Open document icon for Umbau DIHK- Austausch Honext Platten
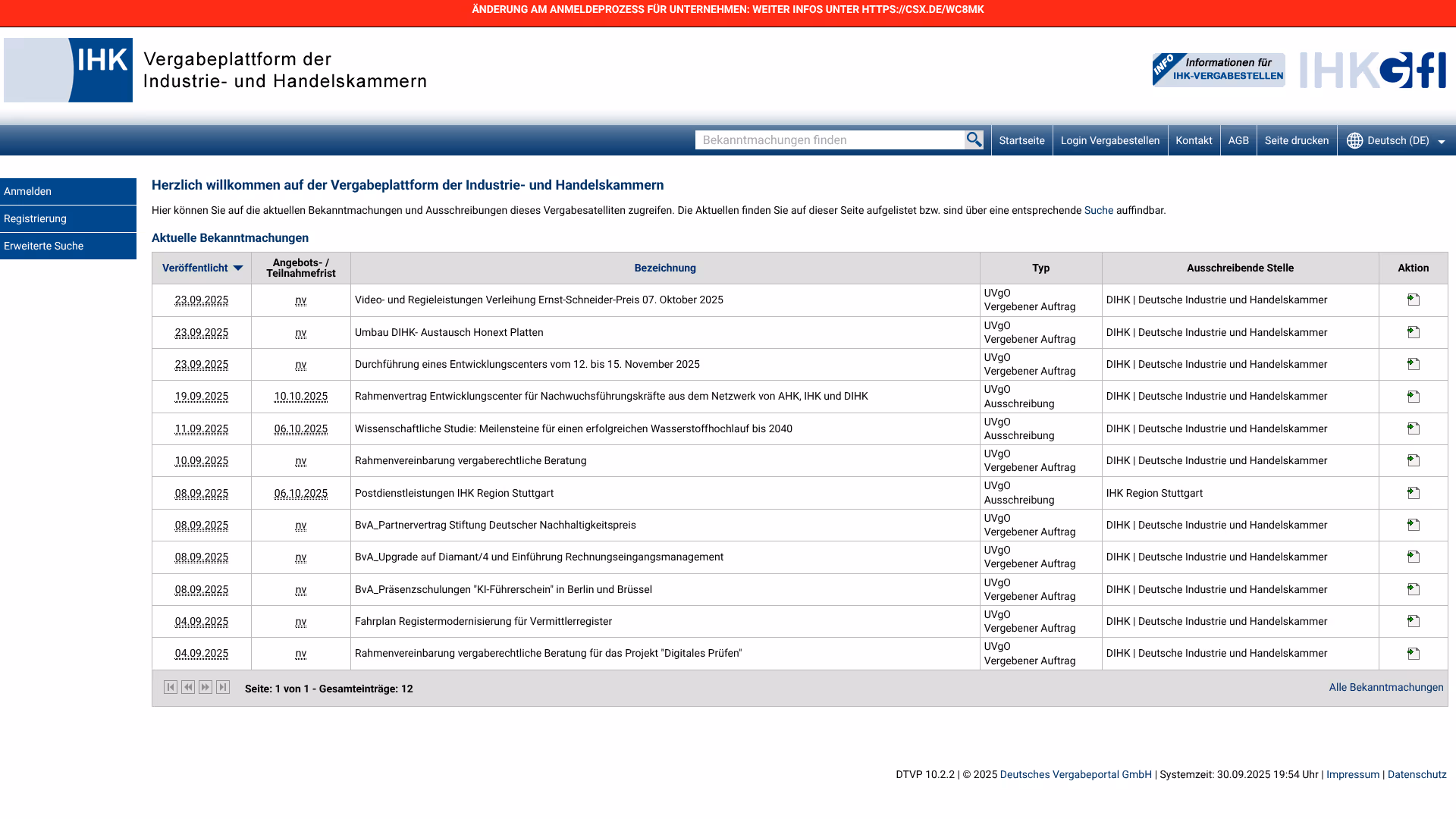Screen dimensions: 1456x819 (x=1413, y=331)
